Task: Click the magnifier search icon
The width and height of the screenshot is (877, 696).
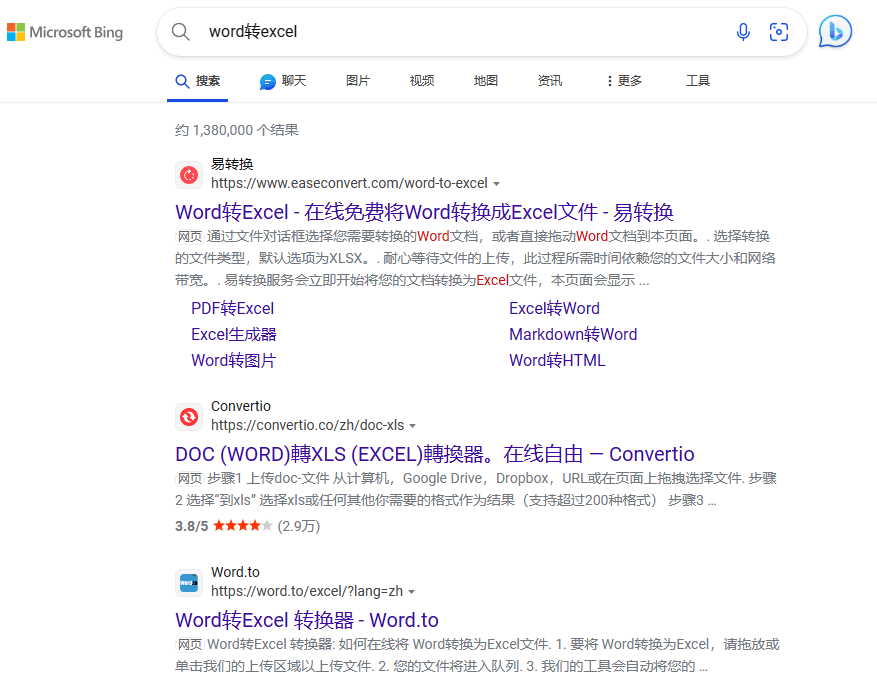Action: point(180,31)
